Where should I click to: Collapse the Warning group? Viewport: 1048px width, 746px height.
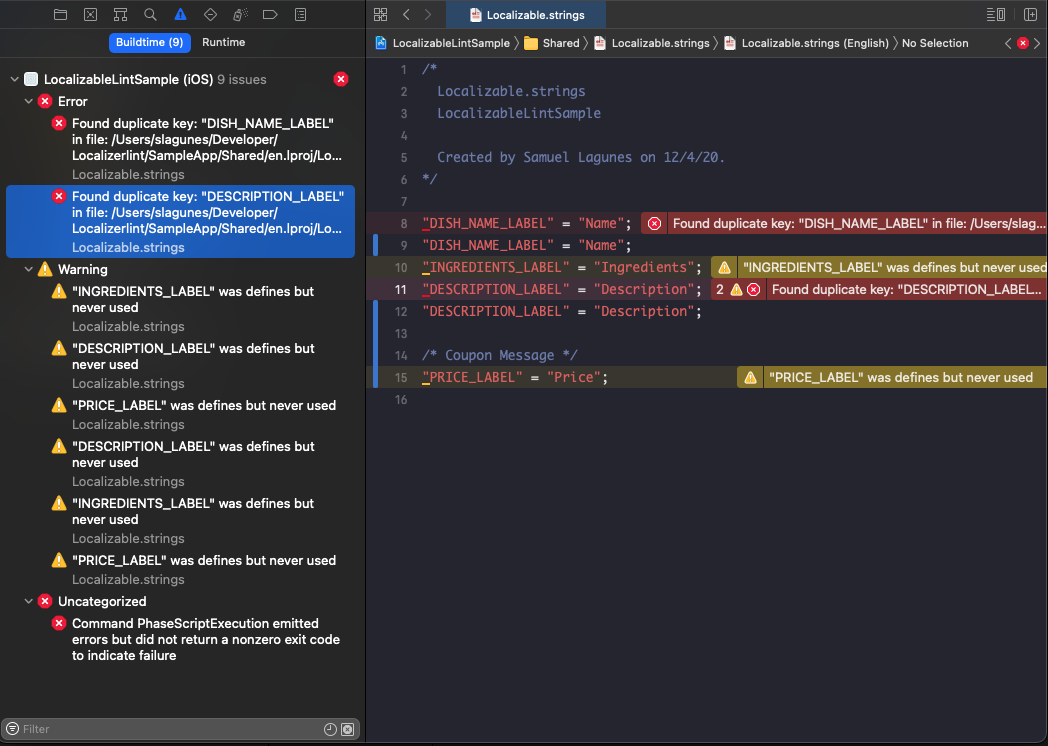click(29, 269)
